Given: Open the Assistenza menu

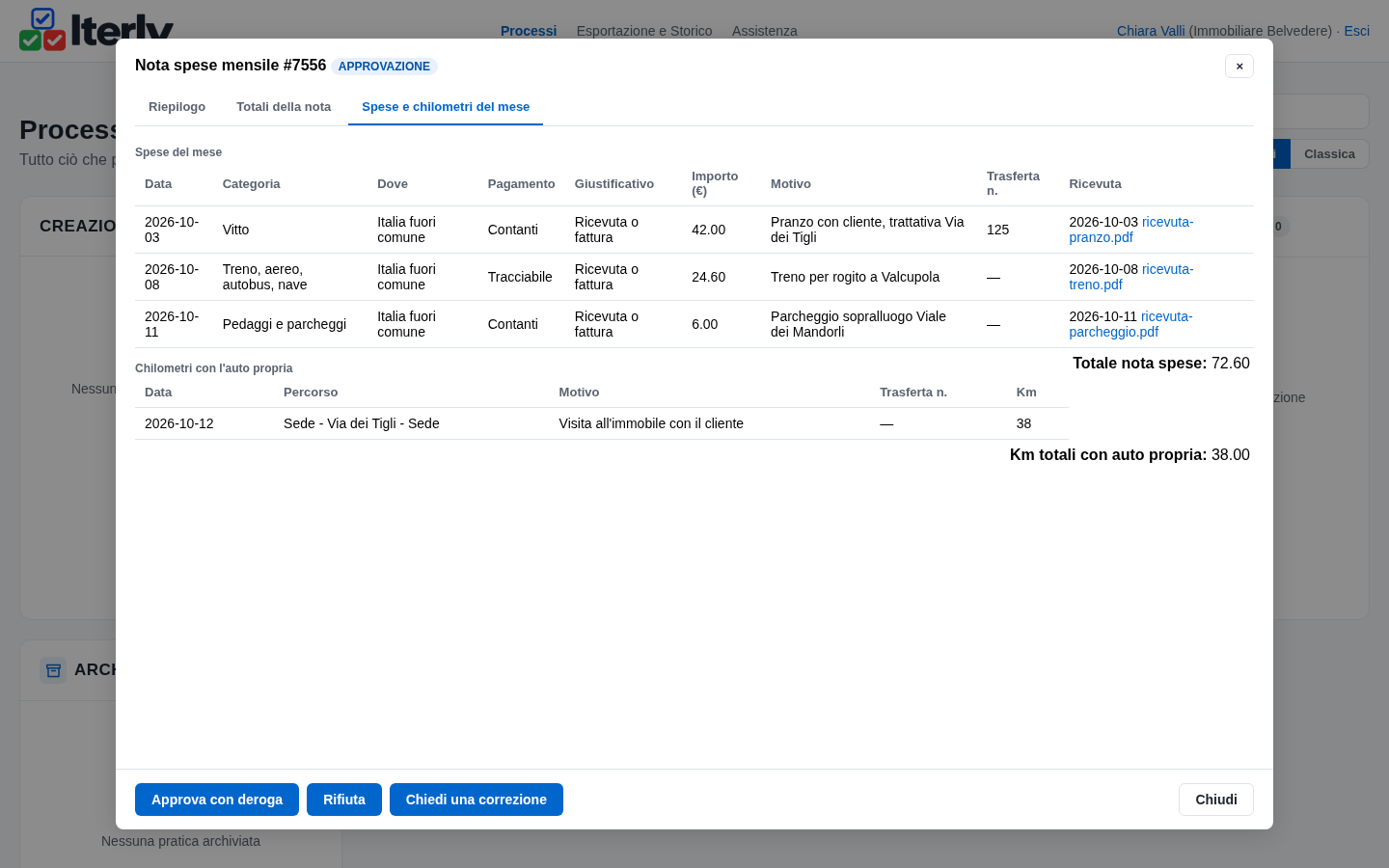Looking at the screenshot, I should [765, 31].
